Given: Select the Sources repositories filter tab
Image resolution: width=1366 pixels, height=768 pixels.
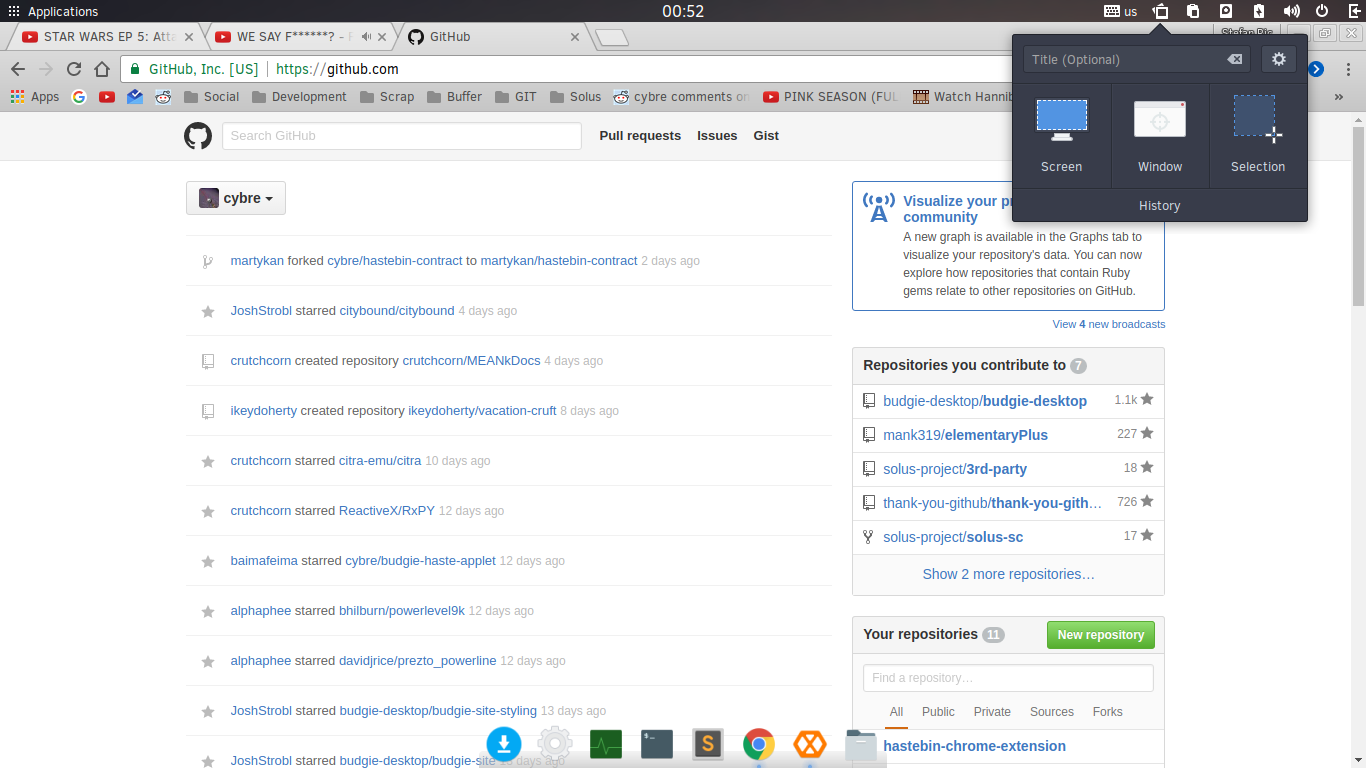Looking at the screenshot, I should click(1052, 712).
